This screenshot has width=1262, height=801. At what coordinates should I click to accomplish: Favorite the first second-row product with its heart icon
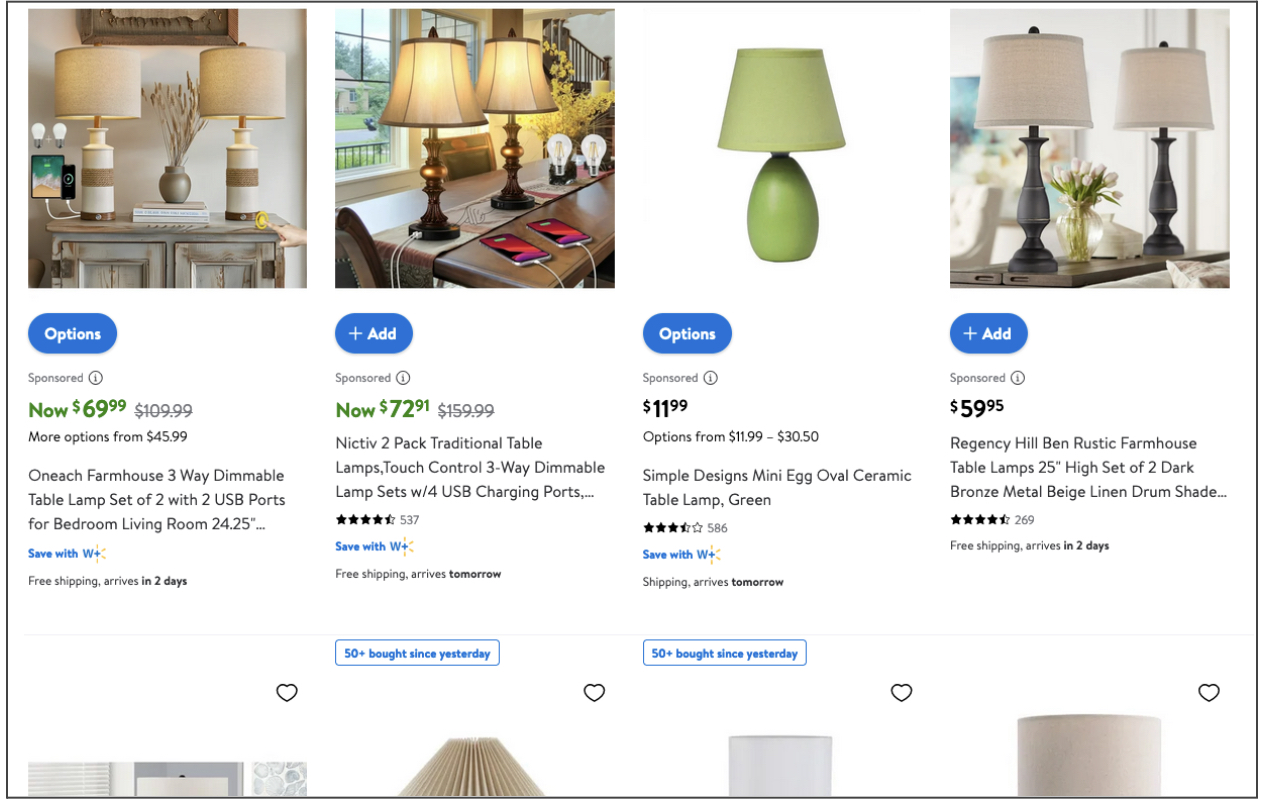tap(287, 692)
